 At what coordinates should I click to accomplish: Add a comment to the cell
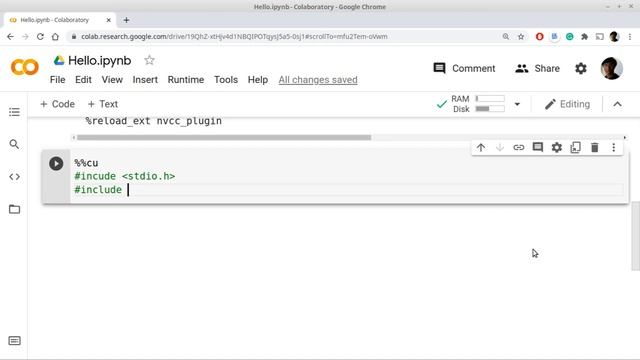coord(538,148)
